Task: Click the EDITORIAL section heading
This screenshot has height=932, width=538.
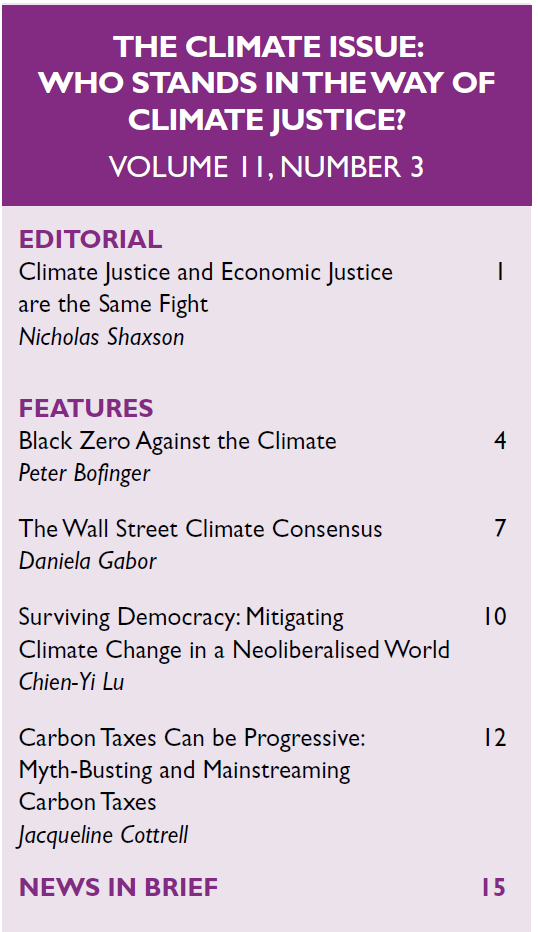Action: click(x=90, y=239)
